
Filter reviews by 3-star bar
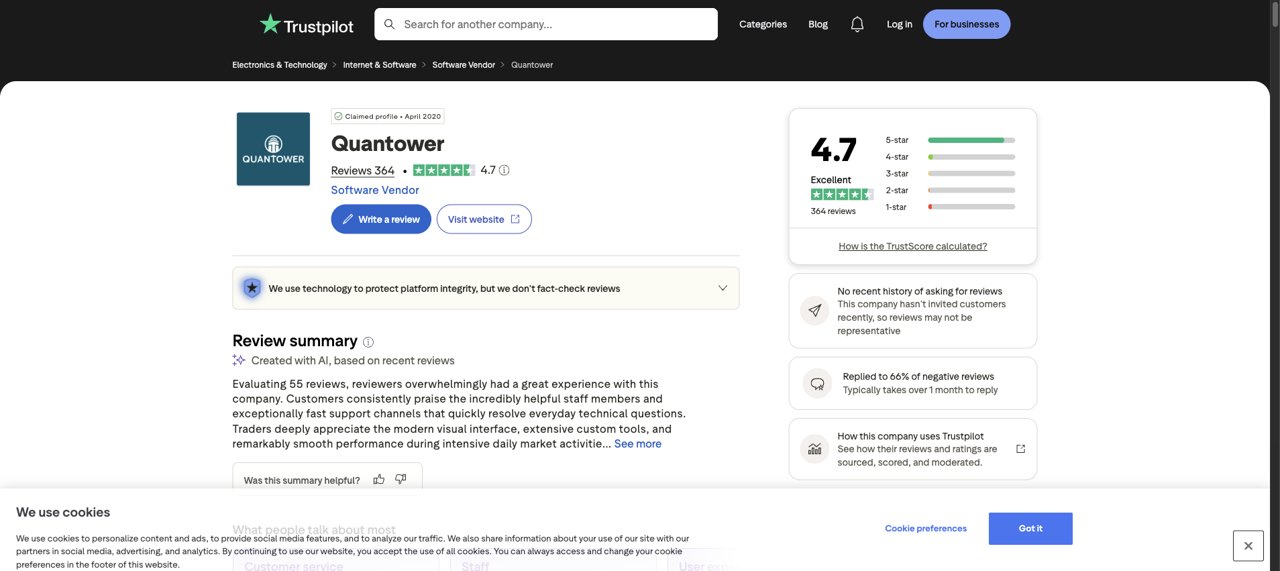click(950, 173)
